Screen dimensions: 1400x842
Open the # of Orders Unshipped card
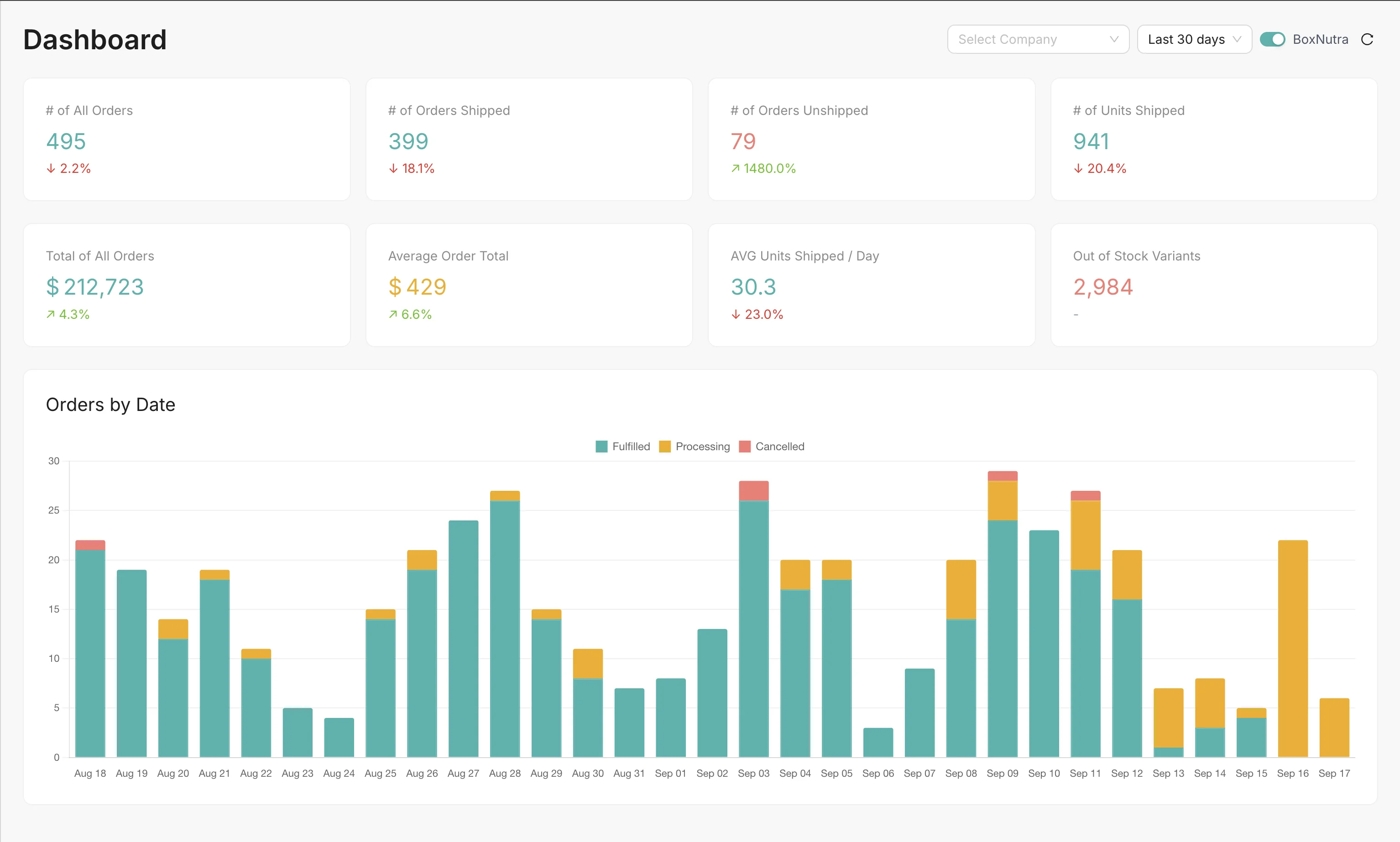(x=871, y=139)
